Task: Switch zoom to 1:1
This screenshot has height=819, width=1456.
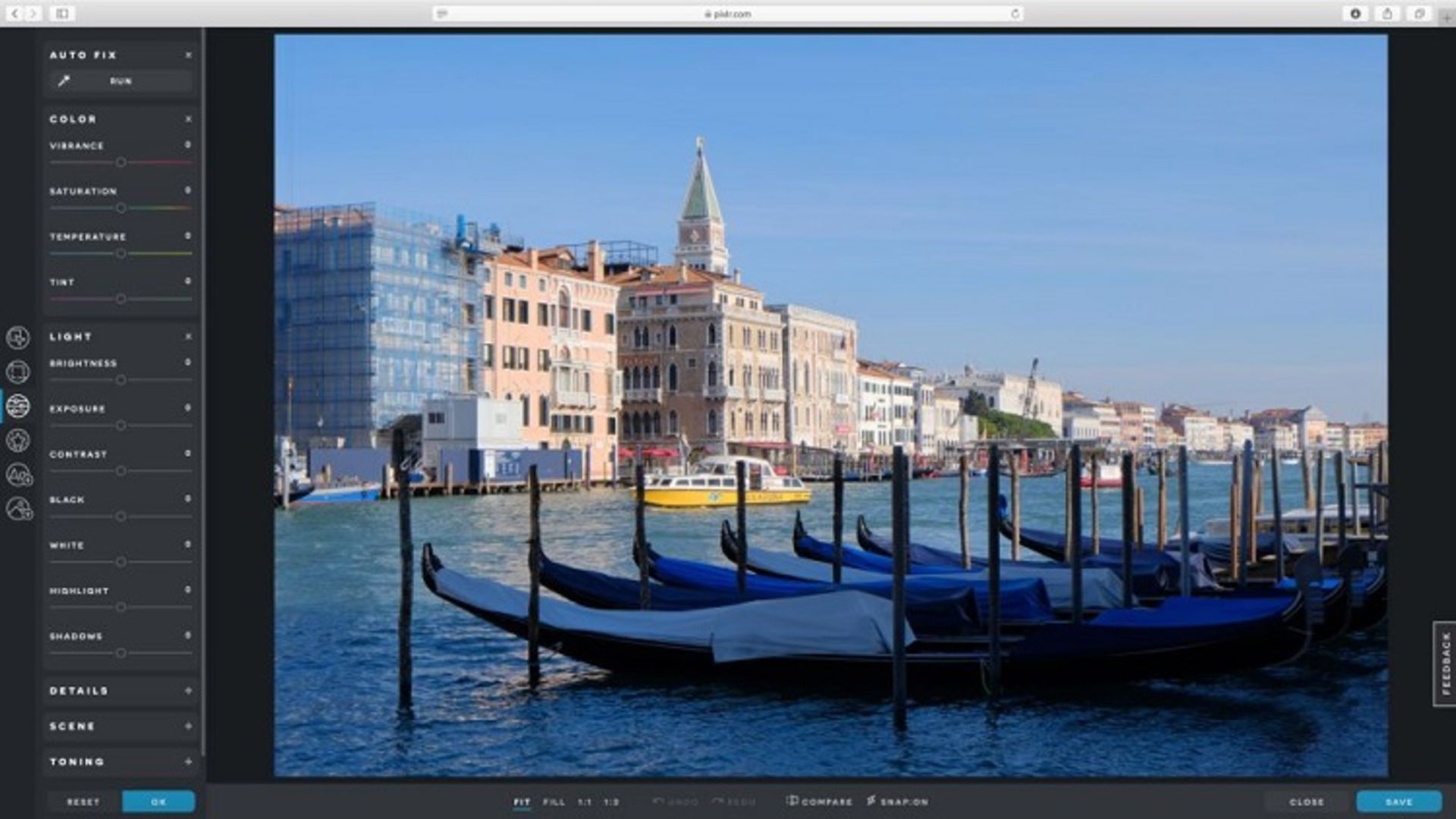Action: (x=585, y=802)
